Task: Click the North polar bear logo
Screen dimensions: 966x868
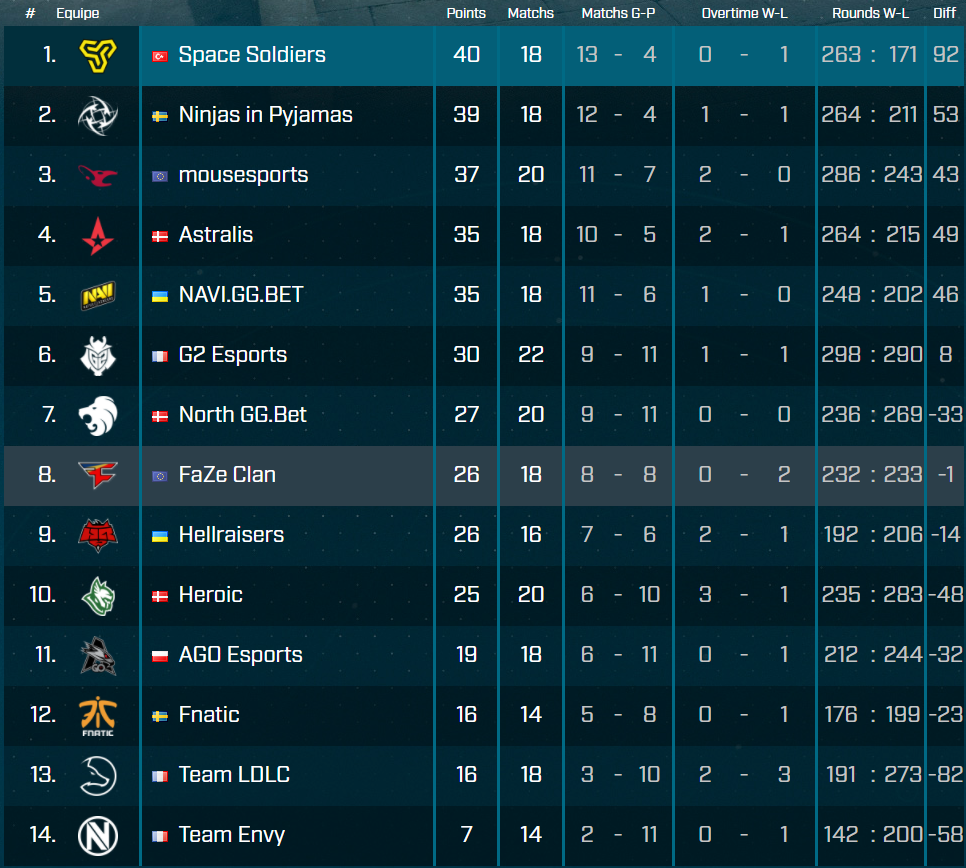Action: pos(98,416)
